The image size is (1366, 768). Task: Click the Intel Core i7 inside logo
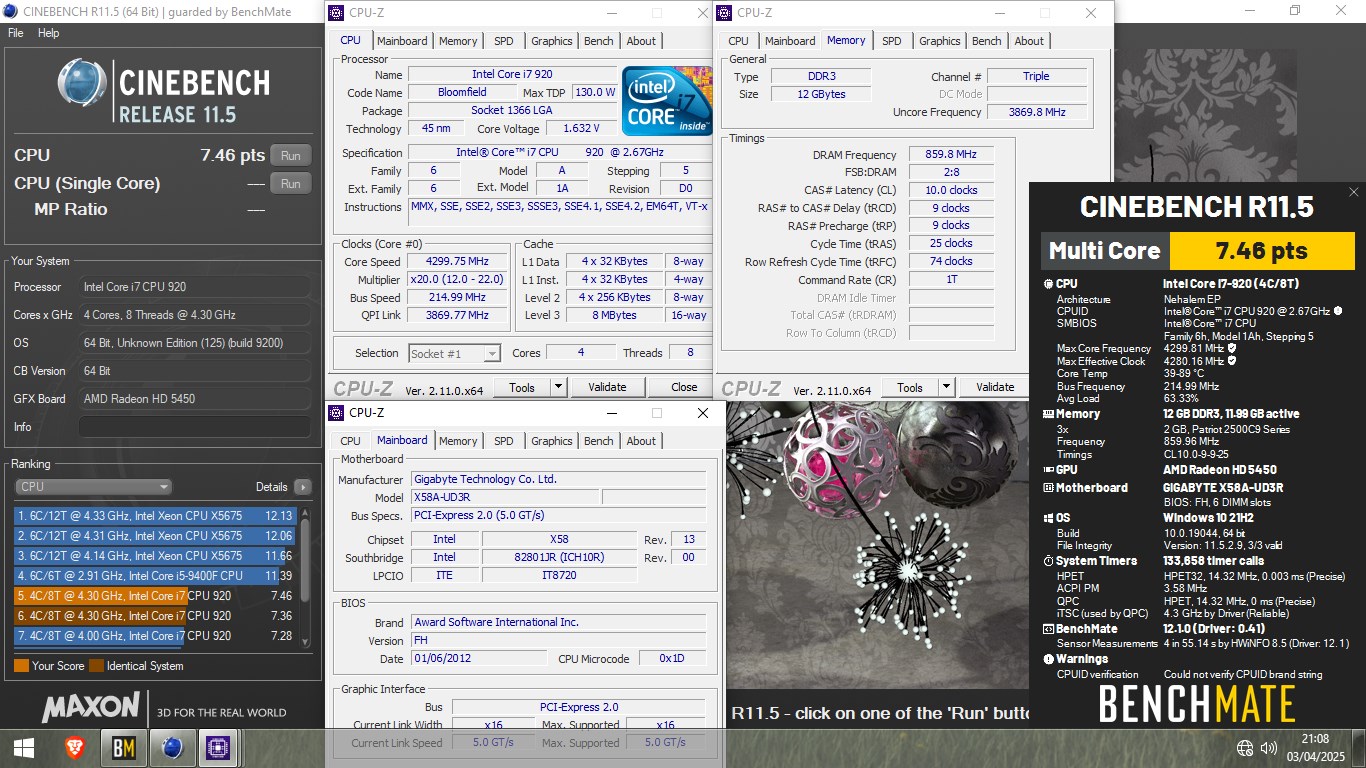tap(666, 102)
